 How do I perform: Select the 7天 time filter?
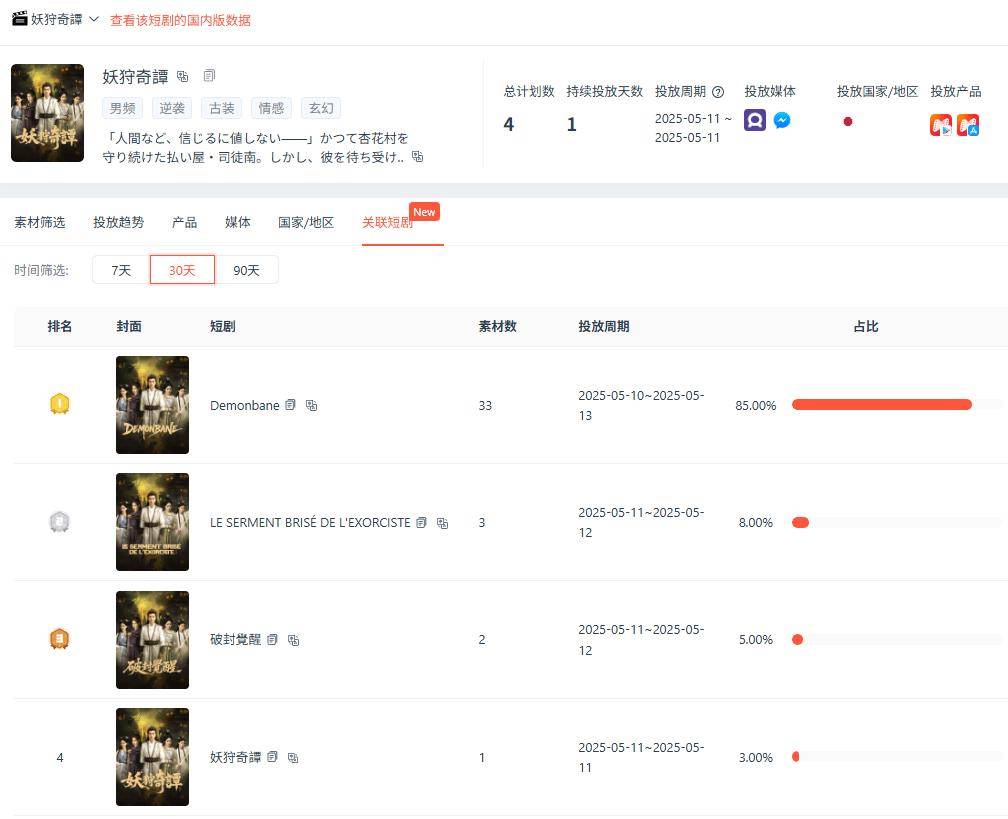point(121,270)
